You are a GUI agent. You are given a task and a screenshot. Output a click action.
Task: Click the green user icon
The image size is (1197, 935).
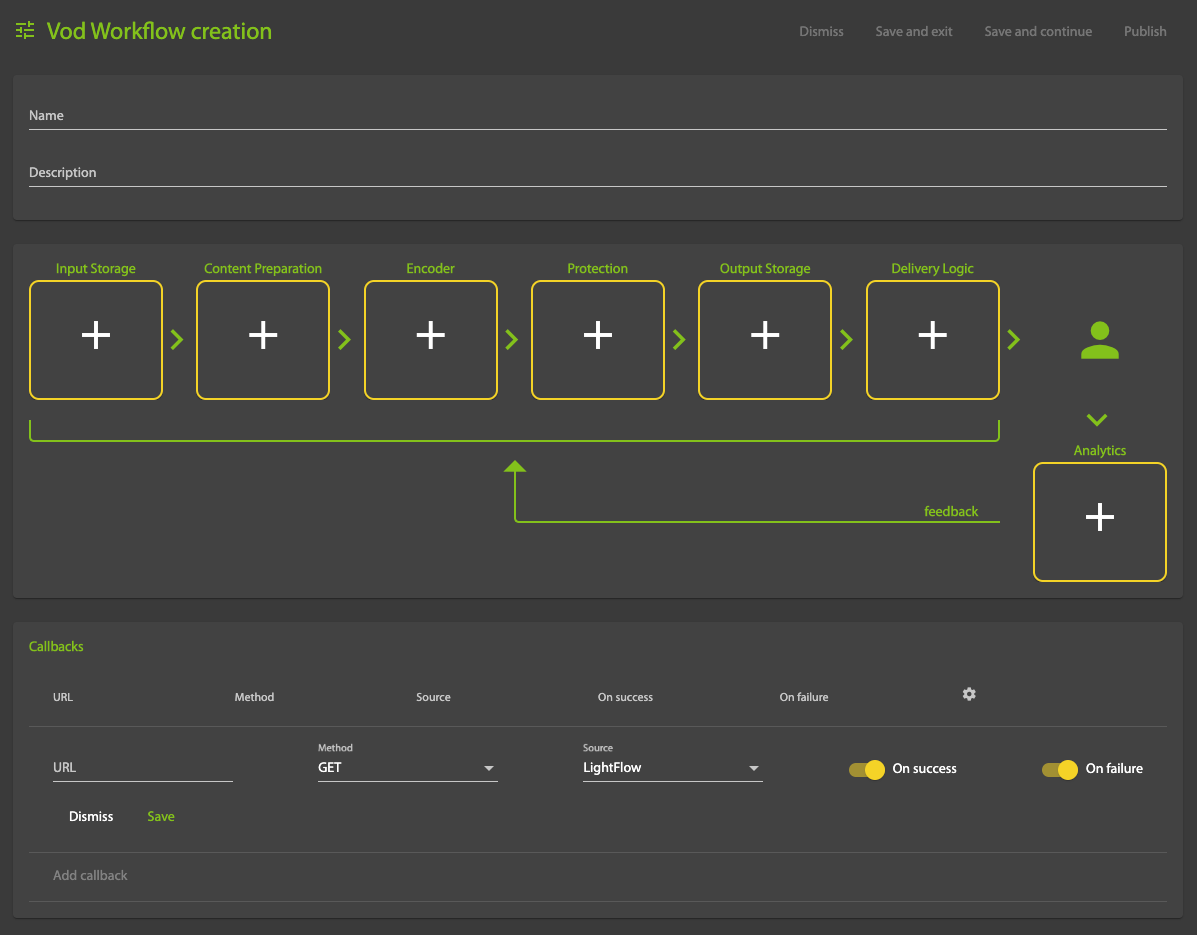tap(1099, 341)
